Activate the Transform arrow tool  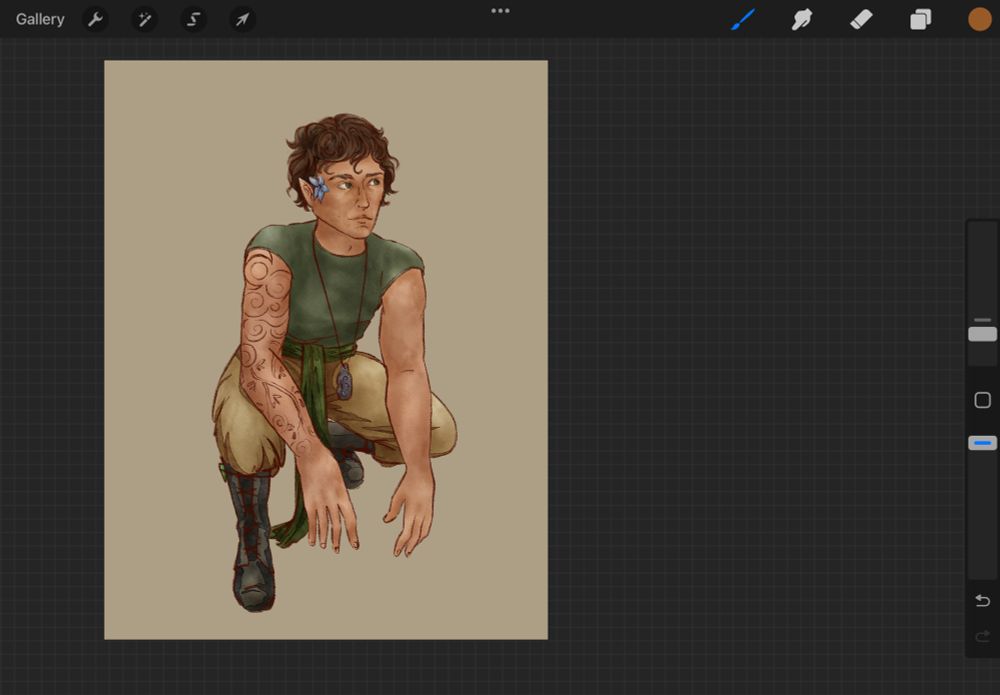click(x=242, y=19)
